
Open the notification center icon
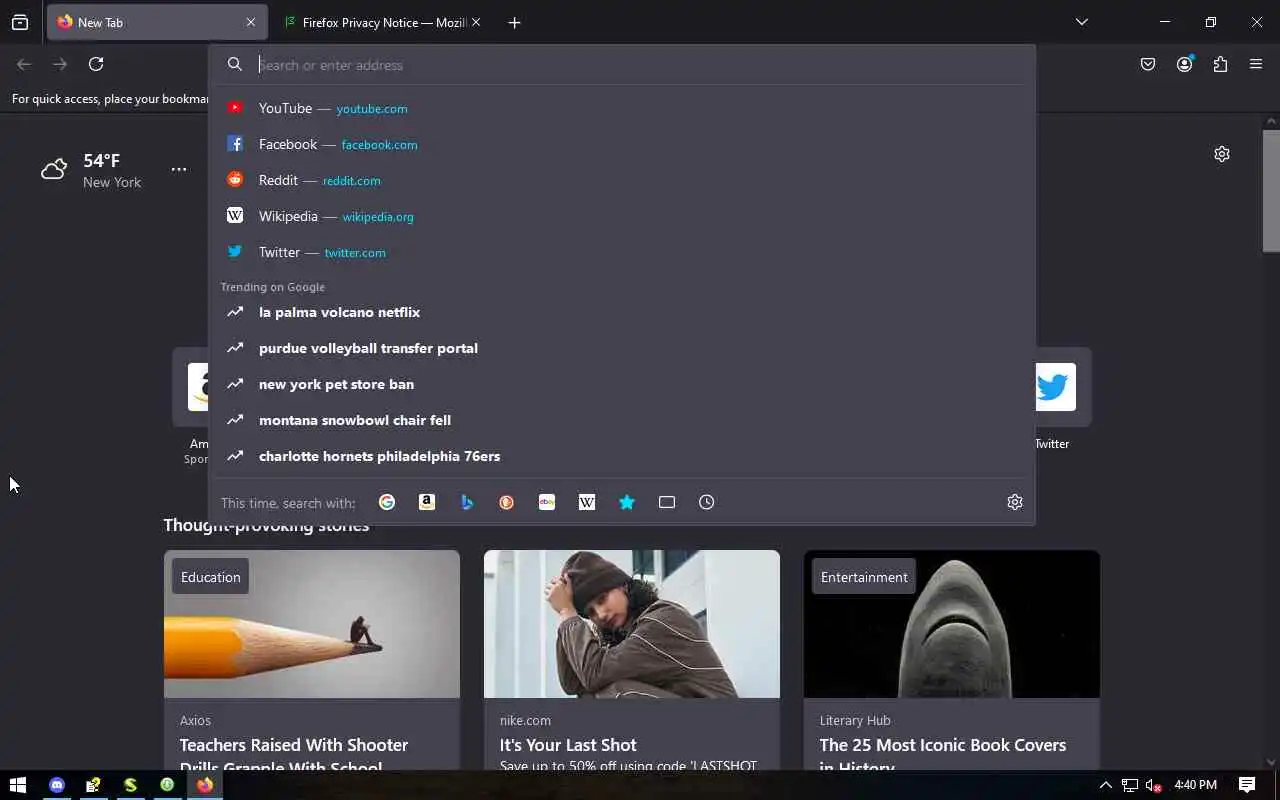click(1247, 785)
